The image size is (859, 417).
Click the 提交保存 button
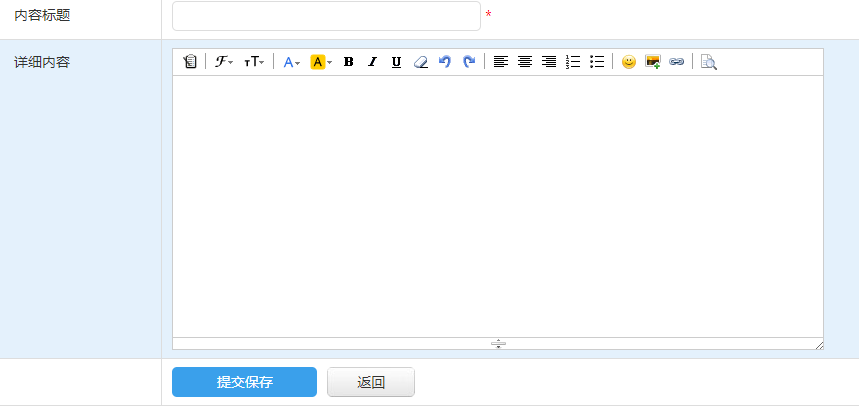(244, 382)
